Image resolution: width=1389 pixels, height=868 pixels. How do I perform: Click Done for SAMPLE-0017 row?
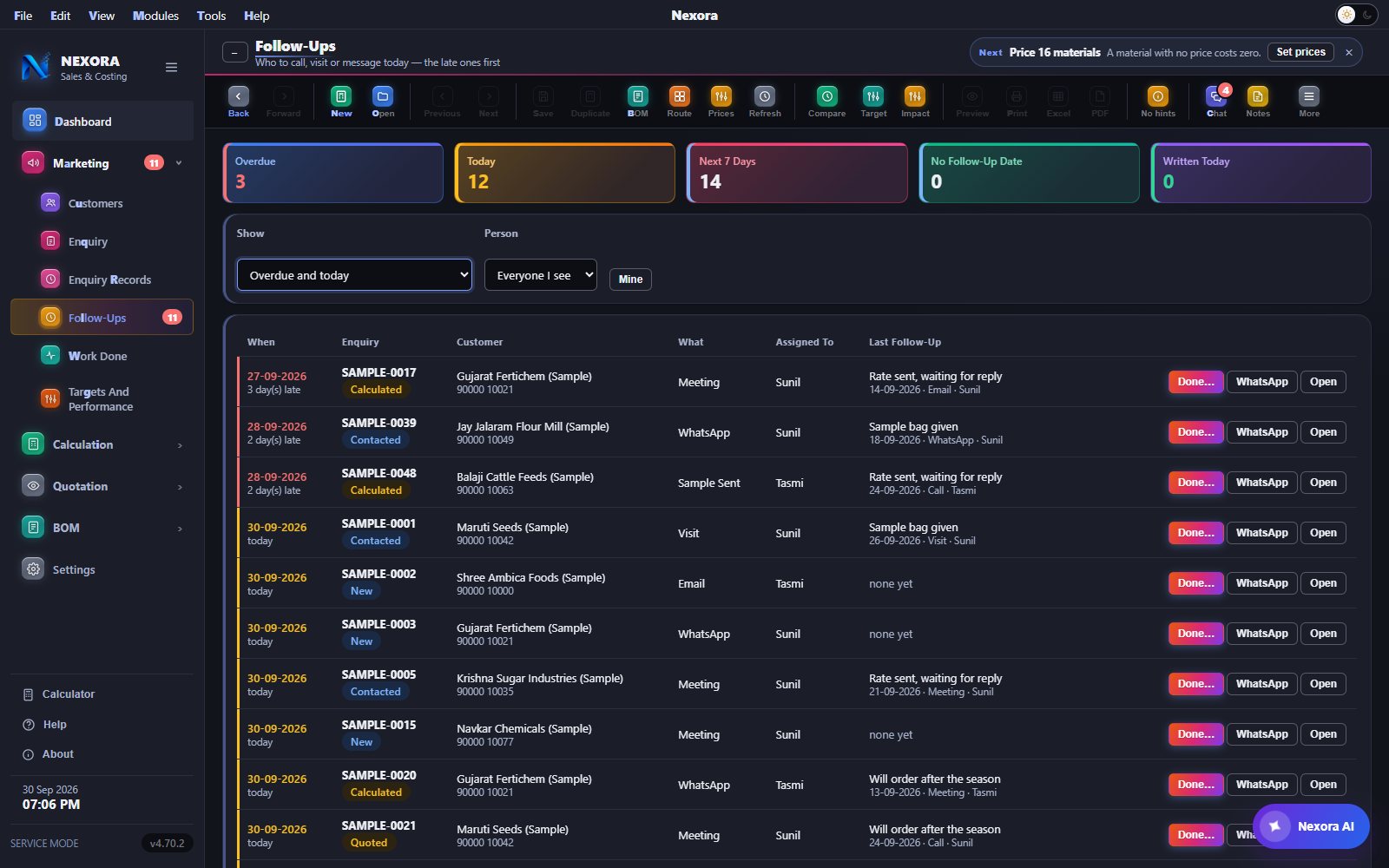coord(1195,382)
